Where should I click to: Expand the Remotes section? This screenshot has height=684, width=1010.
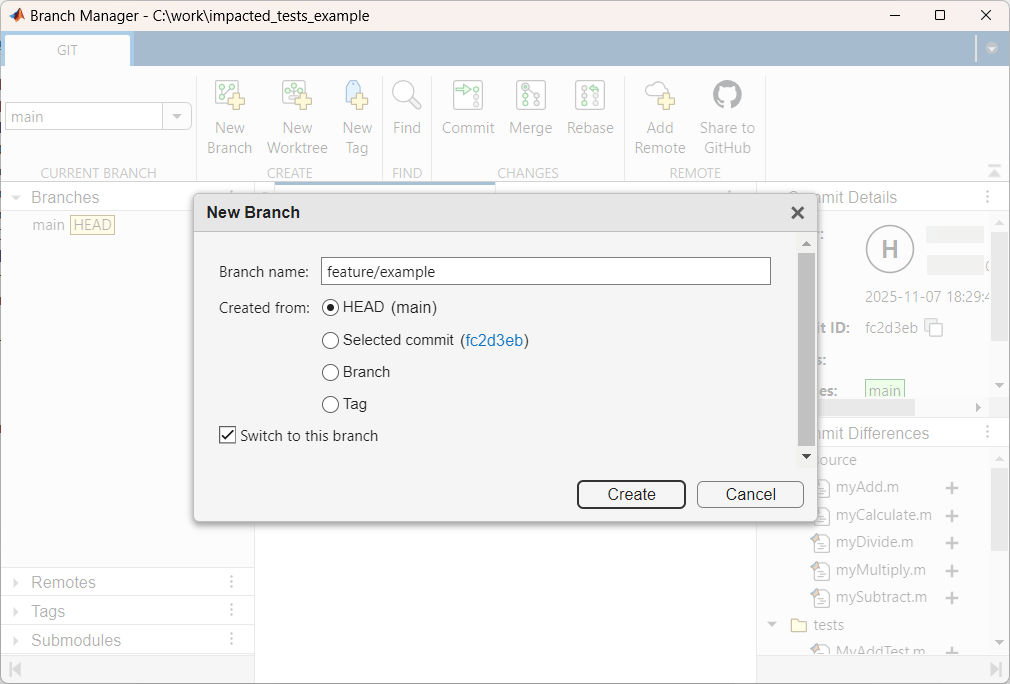[x=18, y=581]
